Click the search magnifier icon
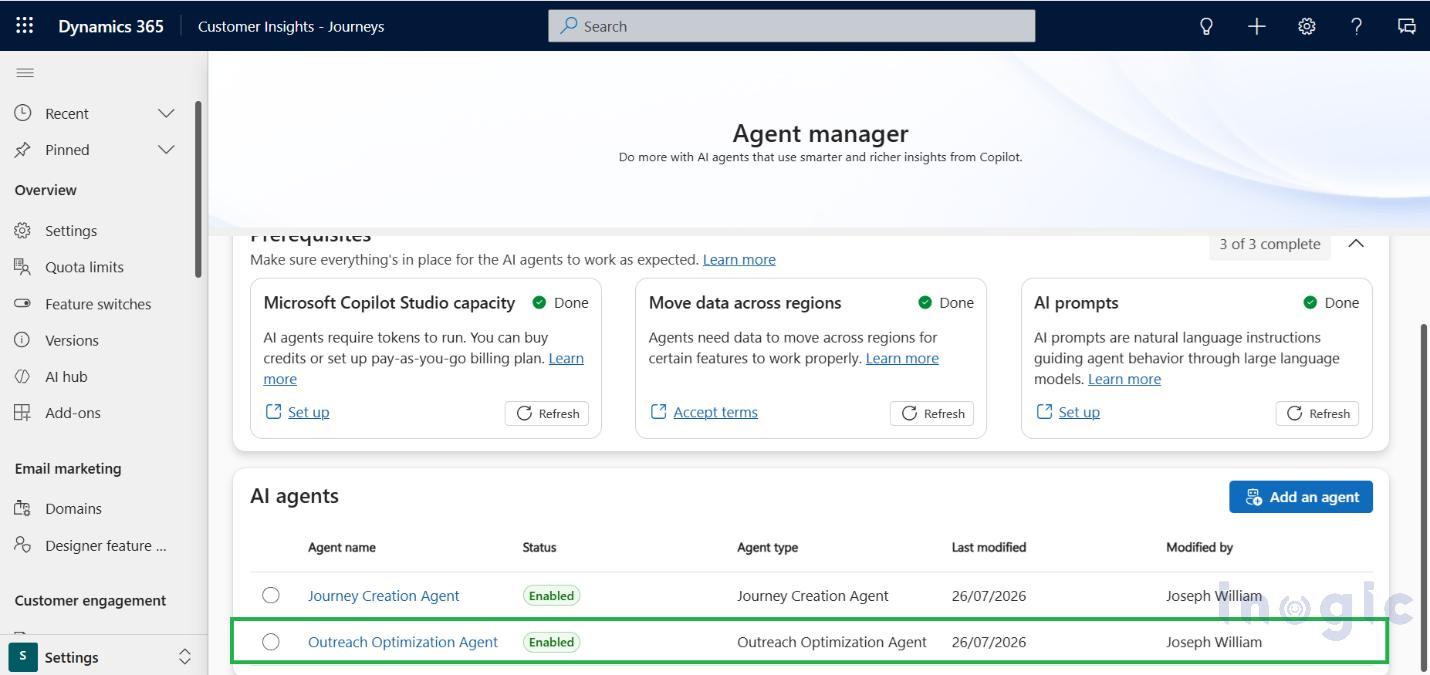Viewport: 1430px width, 675px height. coord(568,26)
